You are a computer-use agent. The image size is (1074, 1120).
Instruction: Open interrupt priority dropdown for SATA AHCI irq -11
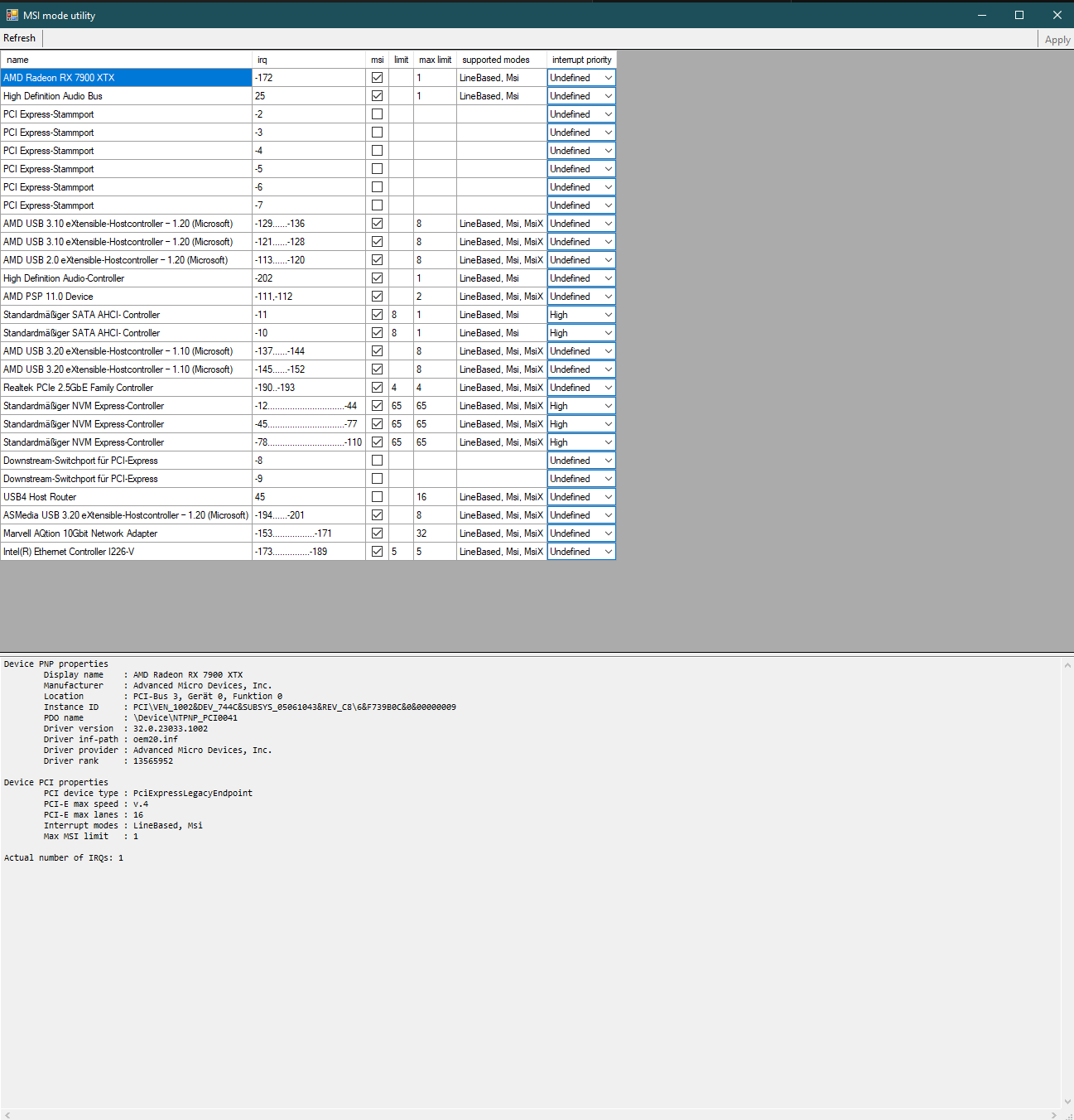[608, 315]
